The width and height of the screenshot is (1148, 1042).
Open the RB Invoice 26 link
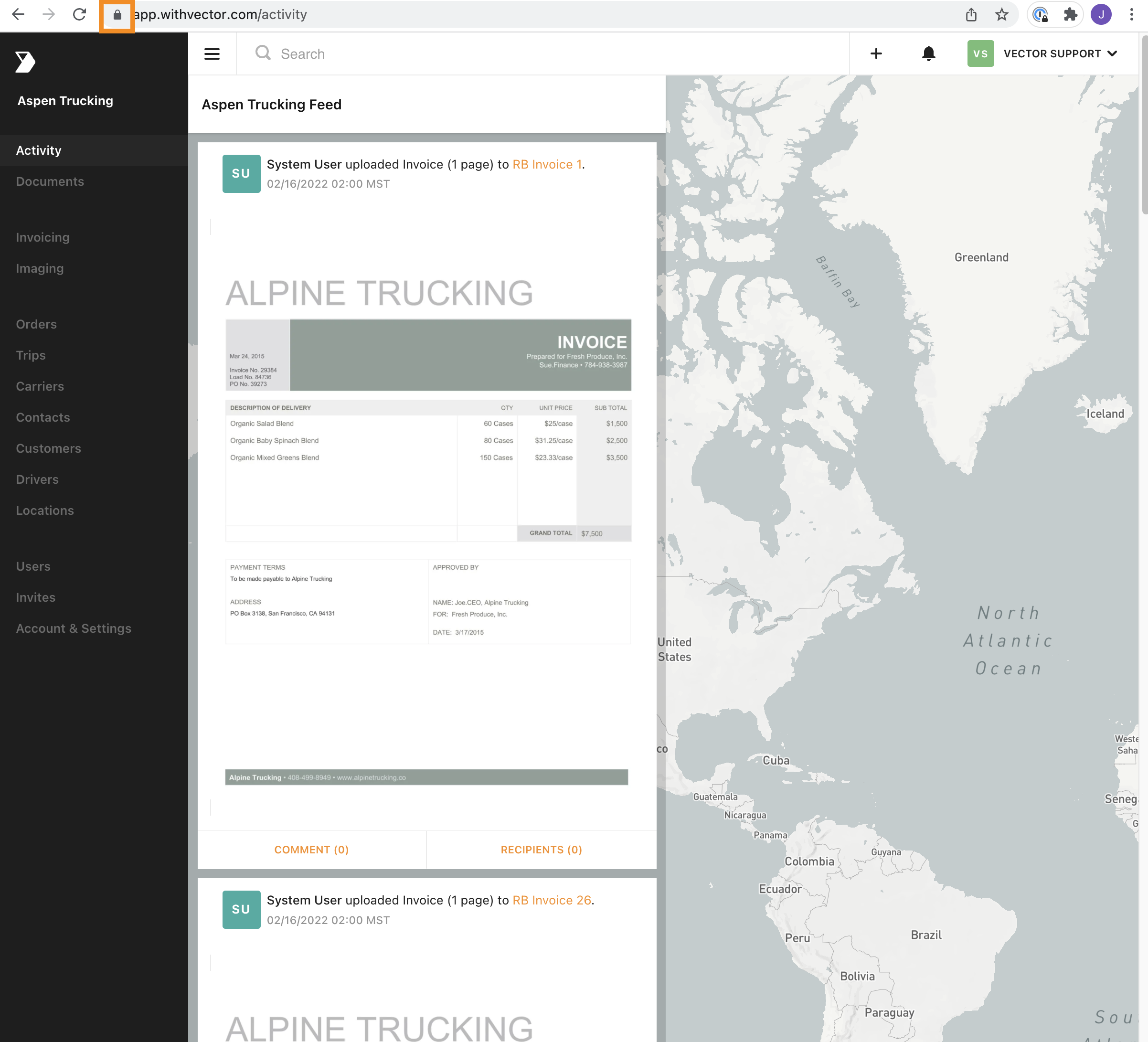(x=552, y=900)
